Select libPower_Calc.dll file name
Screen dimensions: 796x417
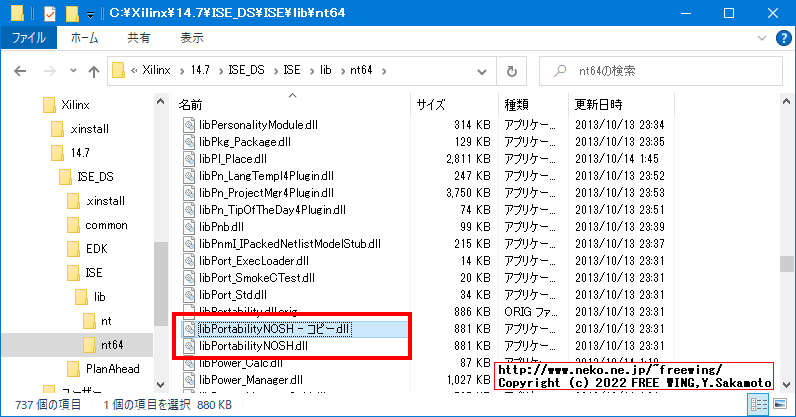241,363
